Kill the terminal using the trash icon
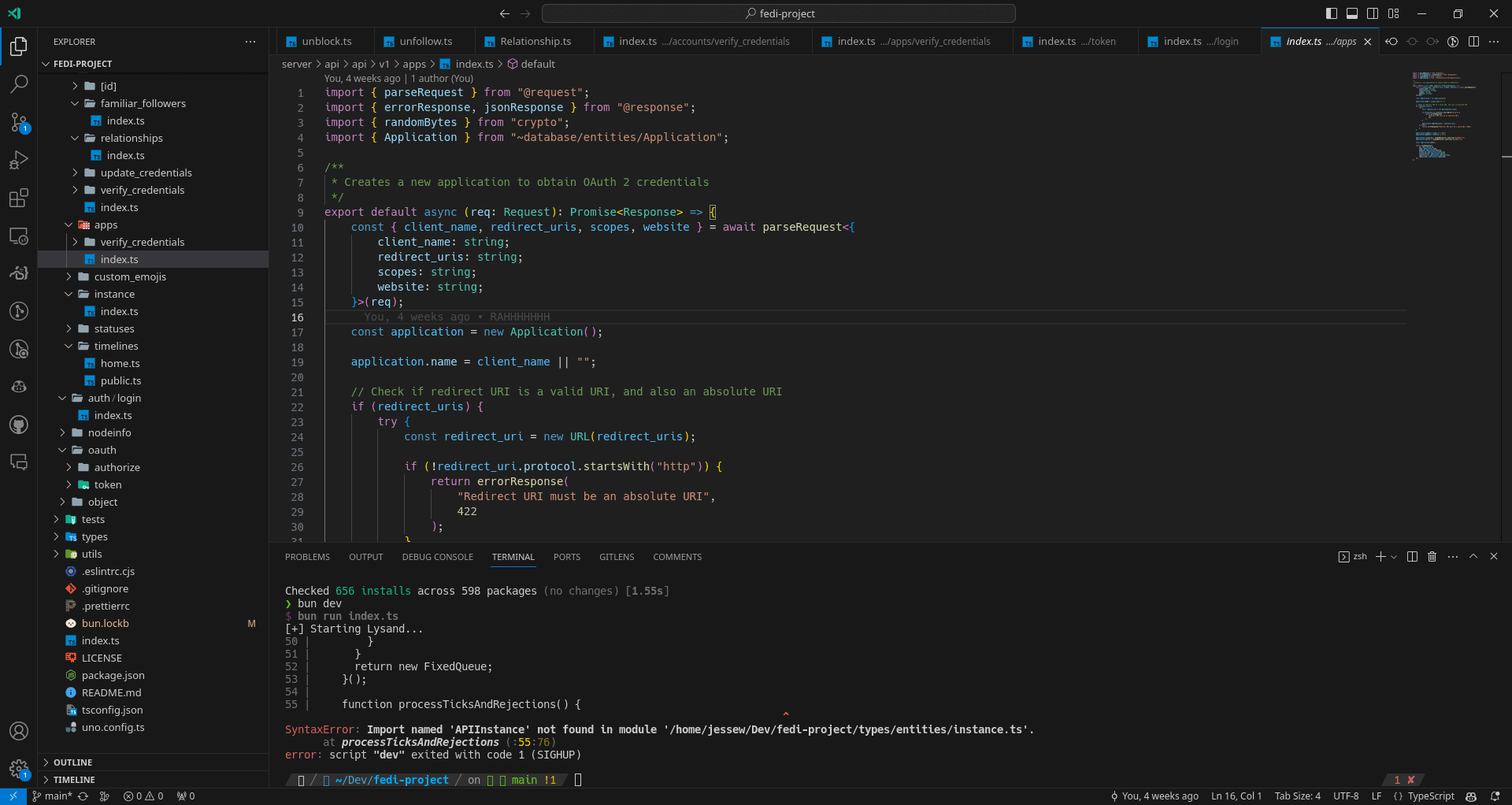 coord(1432,557)
